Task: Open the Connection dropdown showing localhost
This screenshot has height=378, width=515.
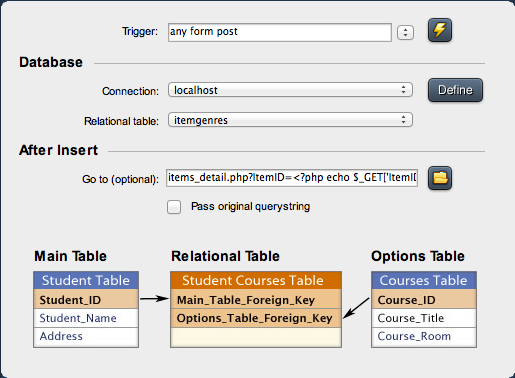Action: 290,90
